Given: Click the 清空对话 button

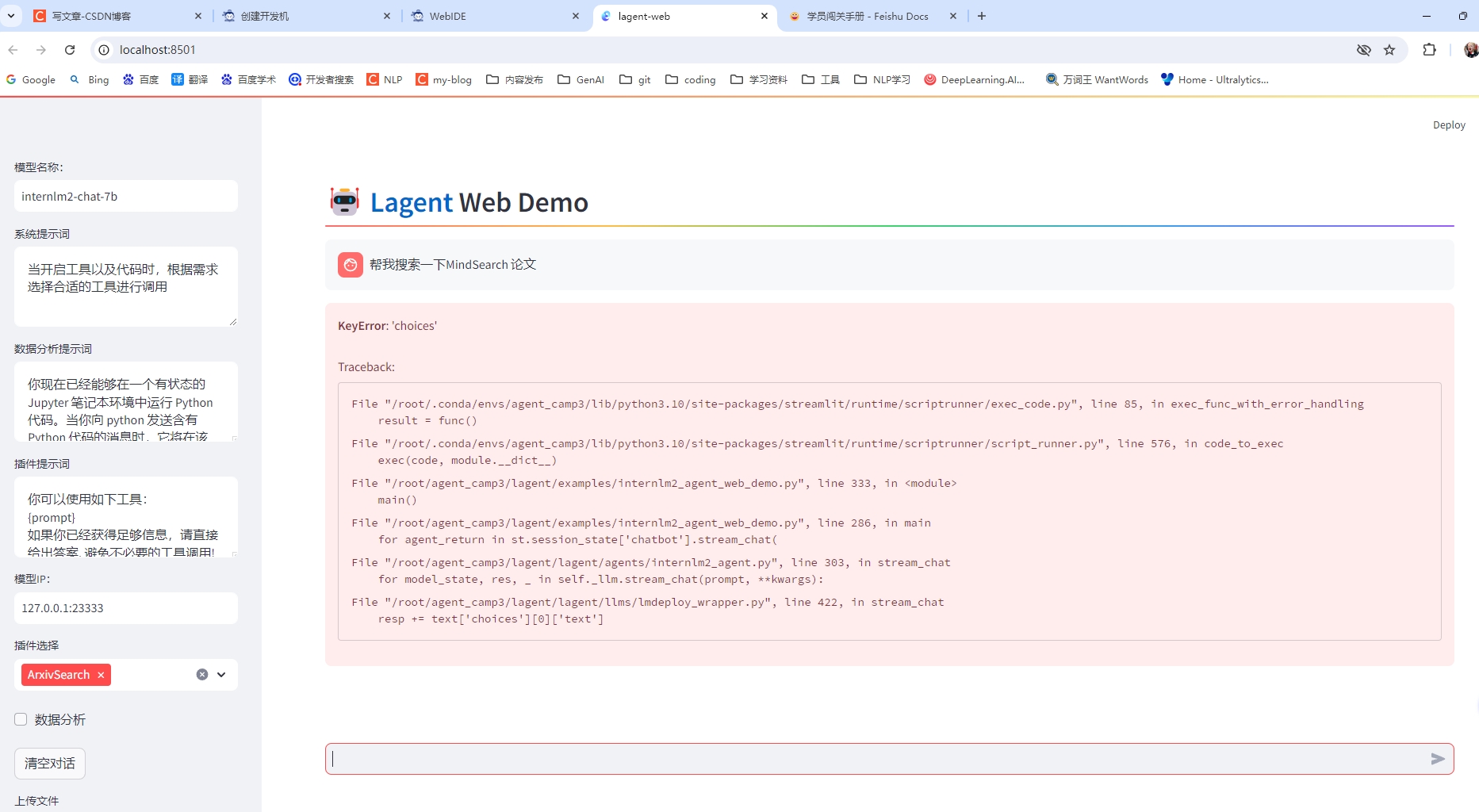Looking at the screenshot, I should [50, 763].
